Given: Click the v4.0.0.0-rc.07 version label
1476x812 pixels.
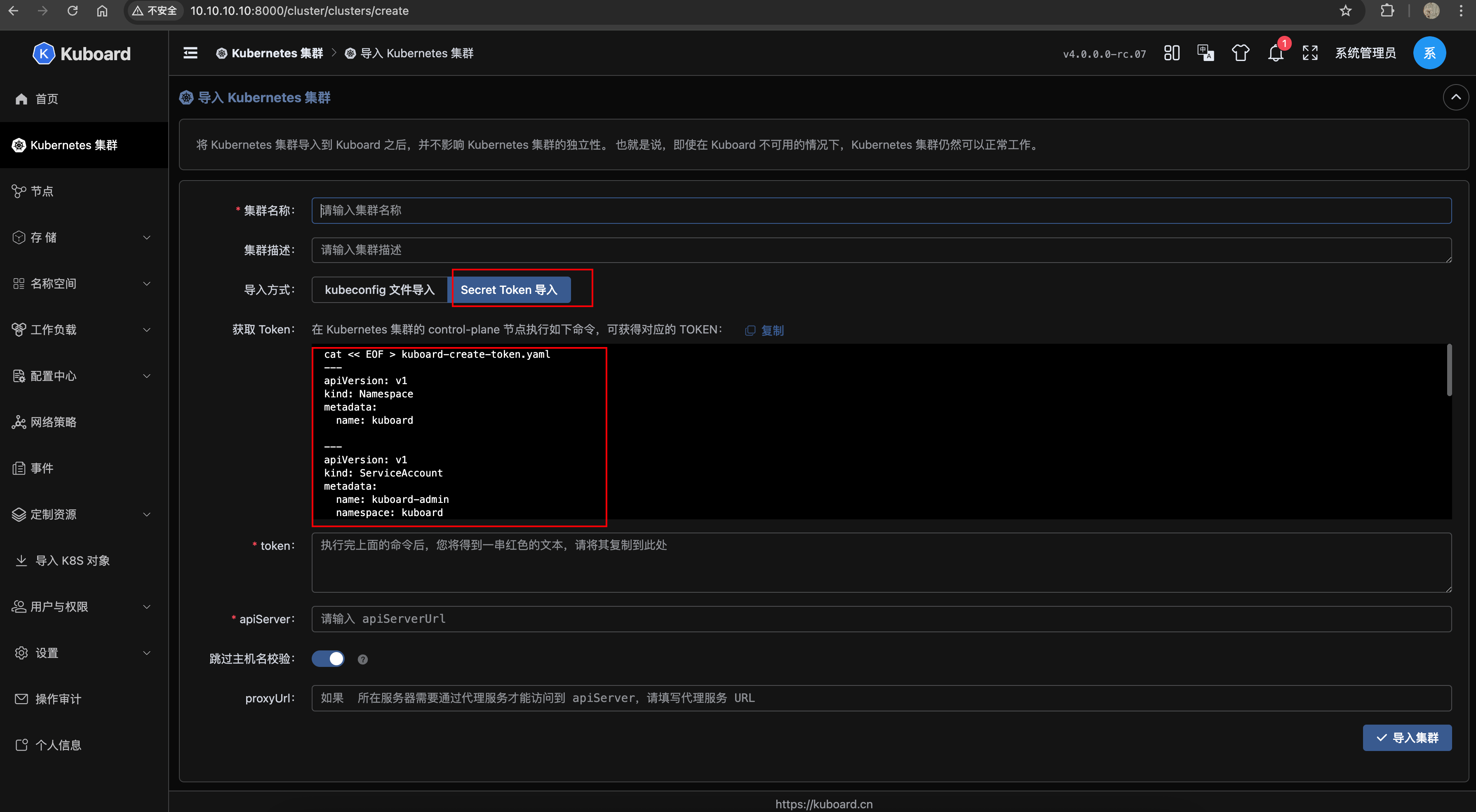Looking at the screenshot, I should [x=1104, y=54].
